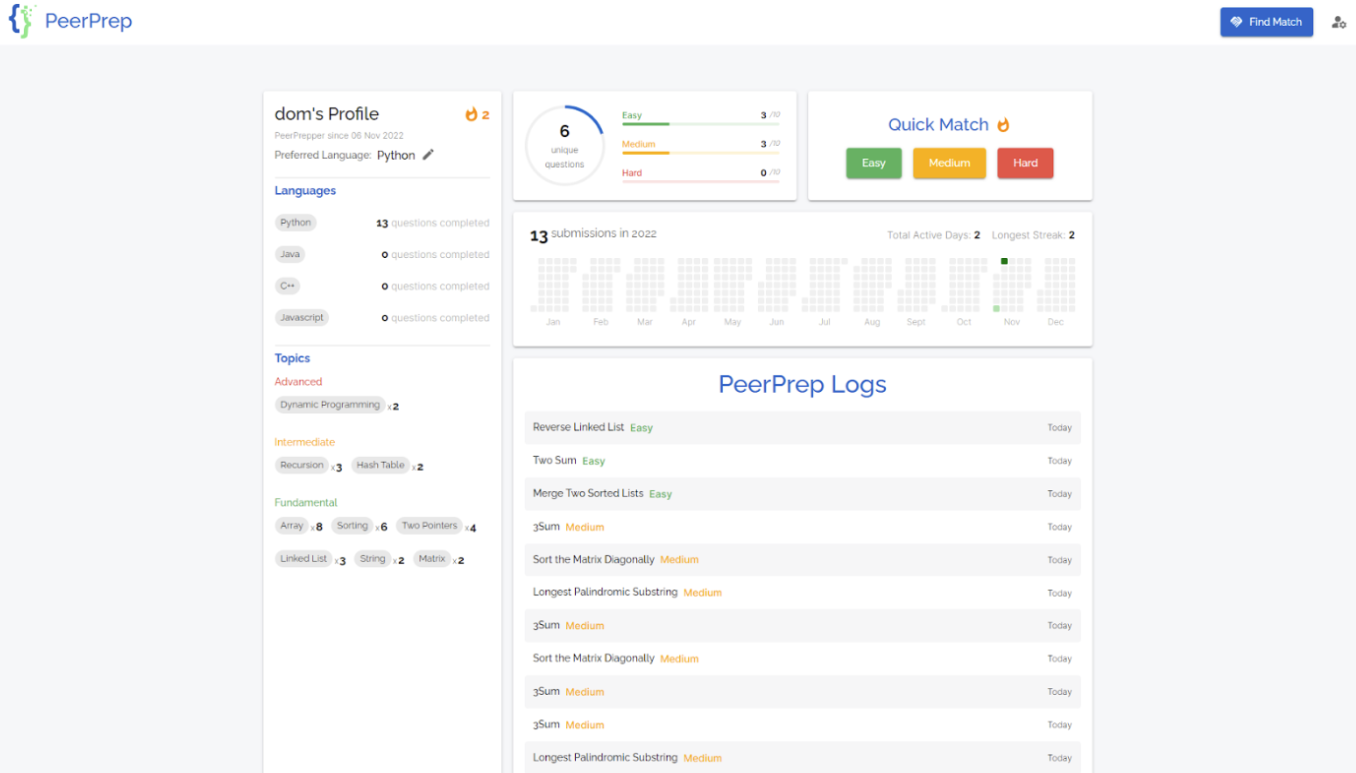Click the 'PeerPrepper since 06 Nov 2022' text

click(x=339, y=135)
